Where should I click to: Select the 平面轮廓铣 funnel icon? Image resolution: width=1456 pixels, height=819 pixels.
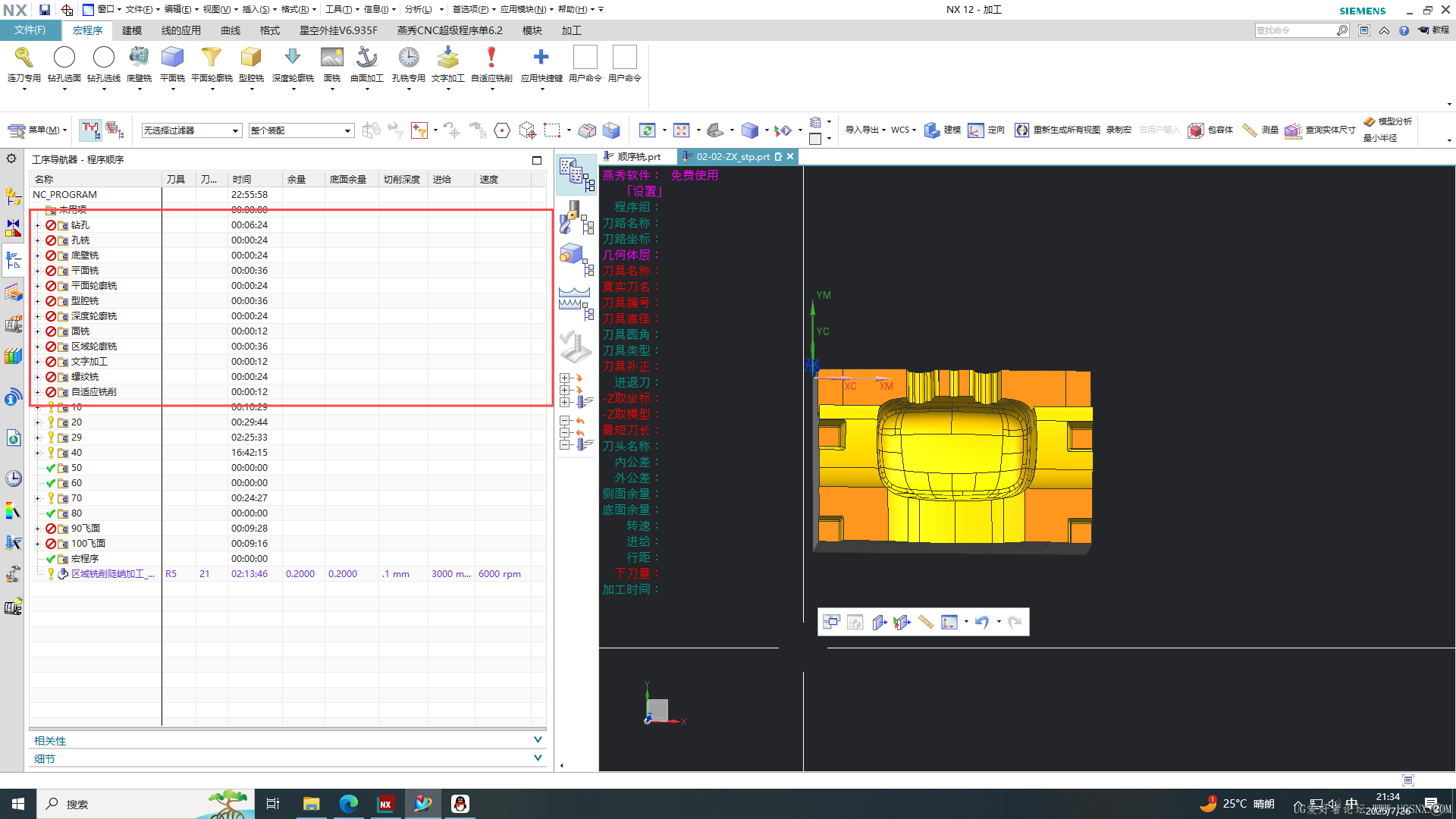point(212,58)
